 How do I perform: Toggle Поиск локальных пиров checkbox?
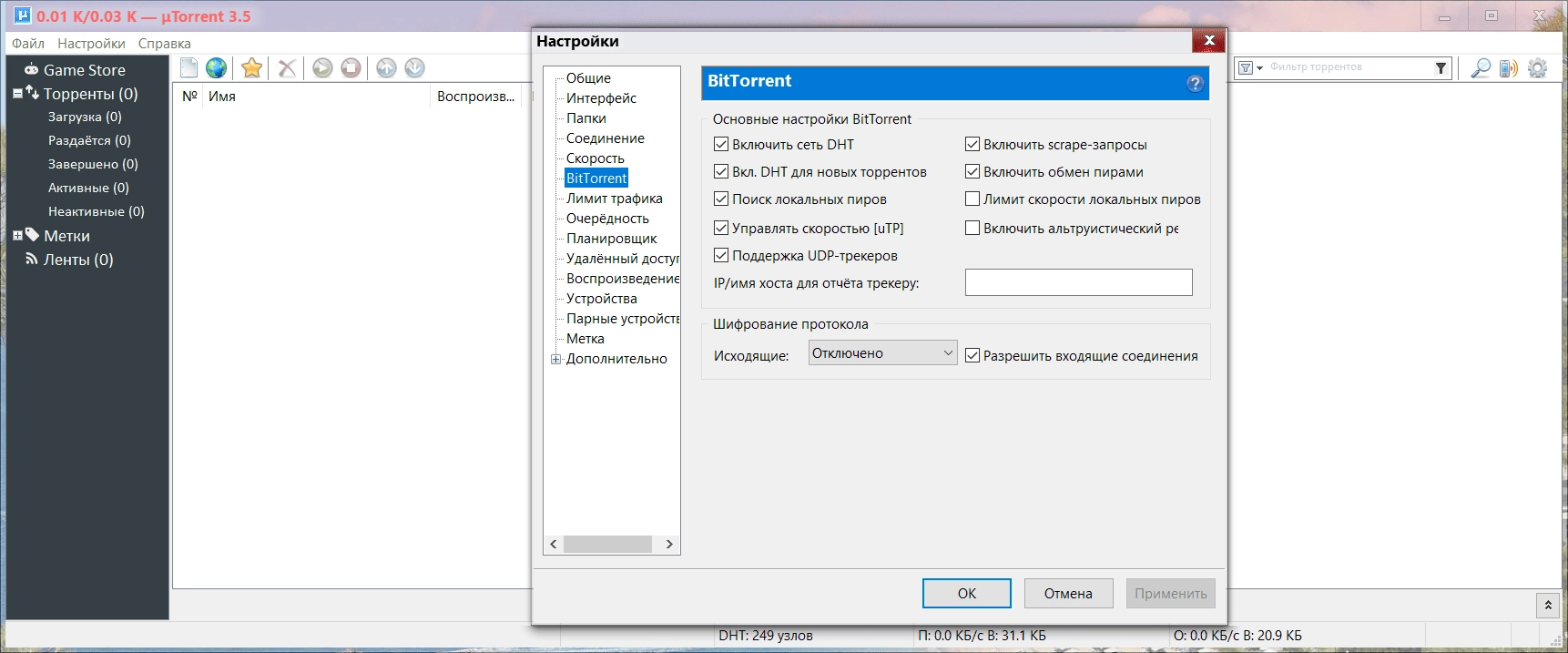[x=721, y=199]
